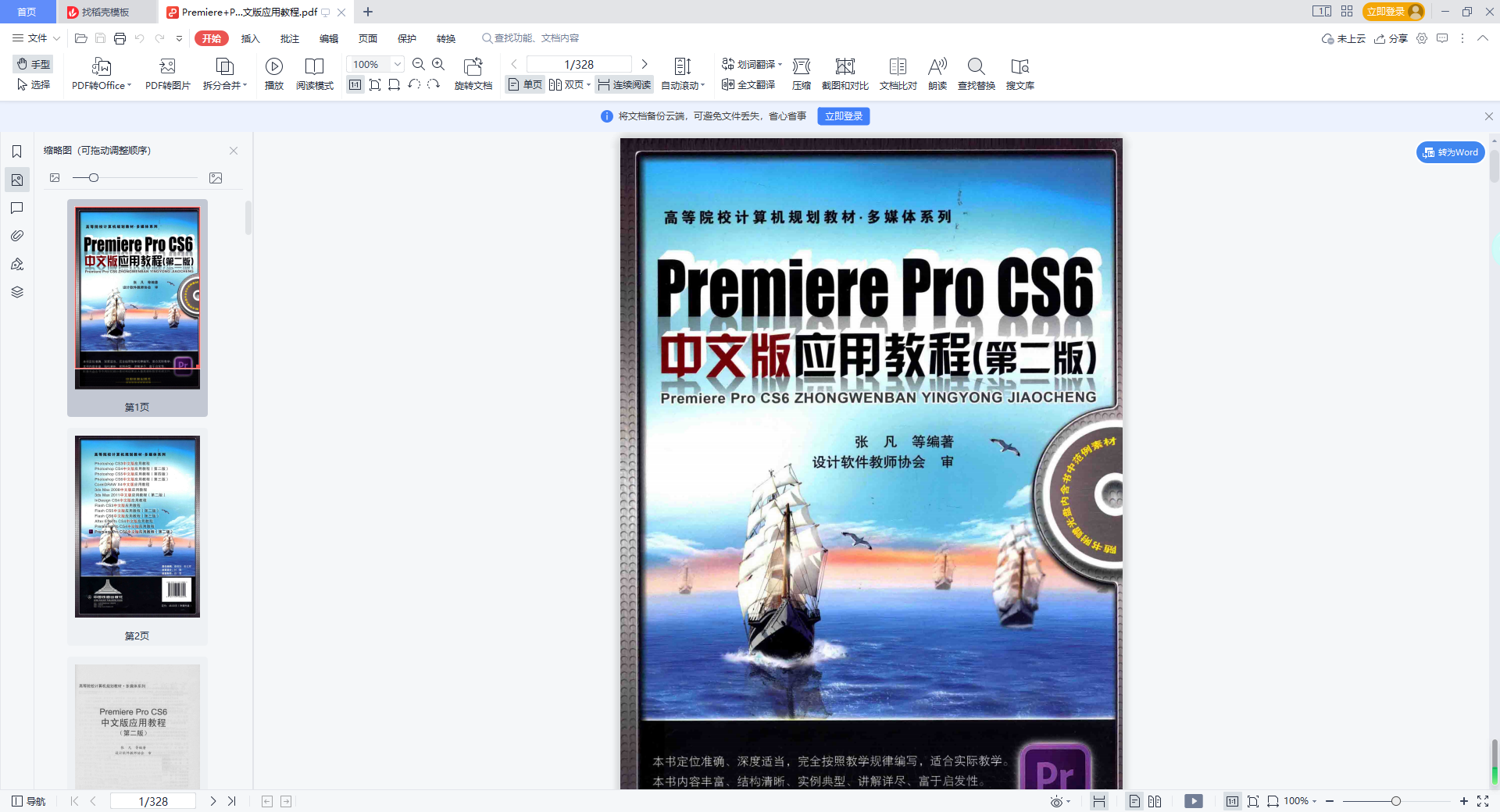Select the Hand (手型) tool
1500x812 pixels.
tap(33, 64)
